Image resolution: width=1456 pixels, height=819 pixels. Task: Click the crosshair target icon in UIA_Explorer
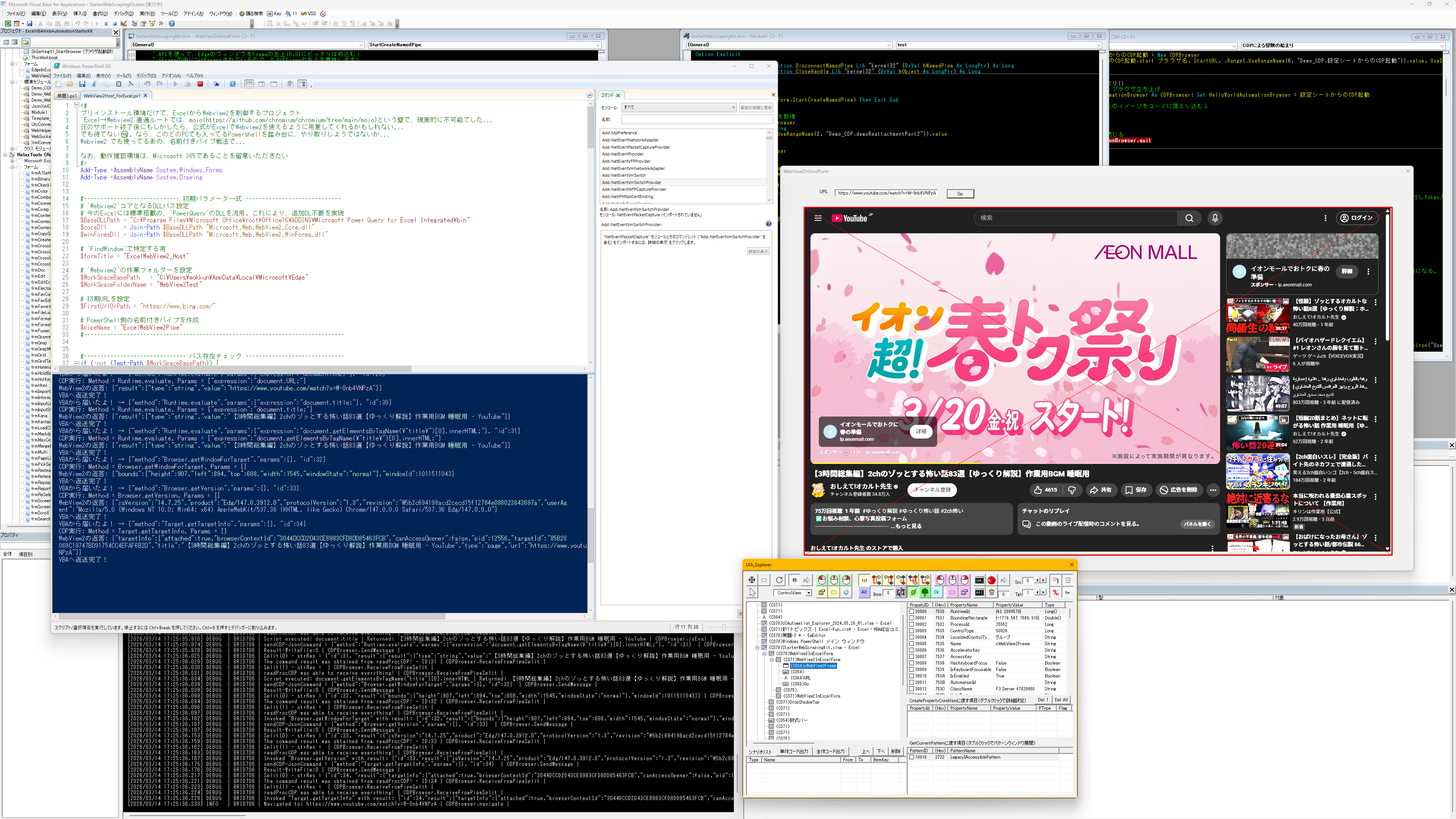point(752,580)
